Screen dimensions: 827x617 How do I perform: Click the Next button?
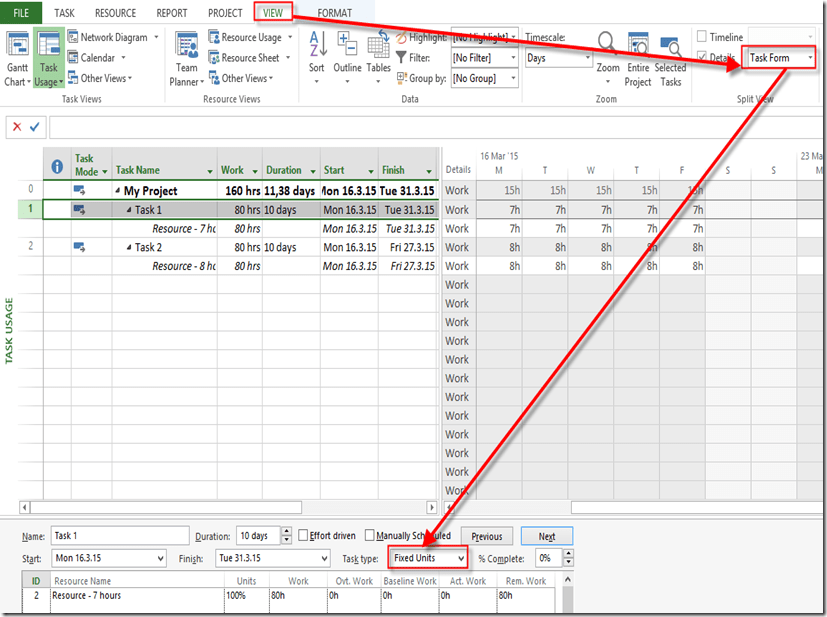point(546,536)
